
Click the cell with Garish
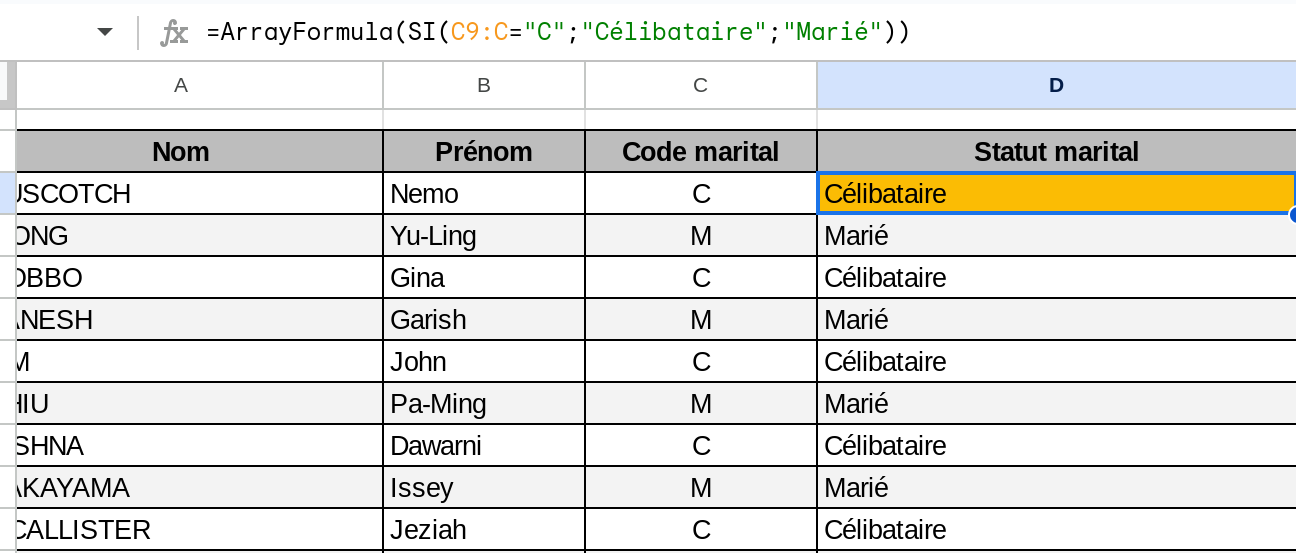pos(484,320)
